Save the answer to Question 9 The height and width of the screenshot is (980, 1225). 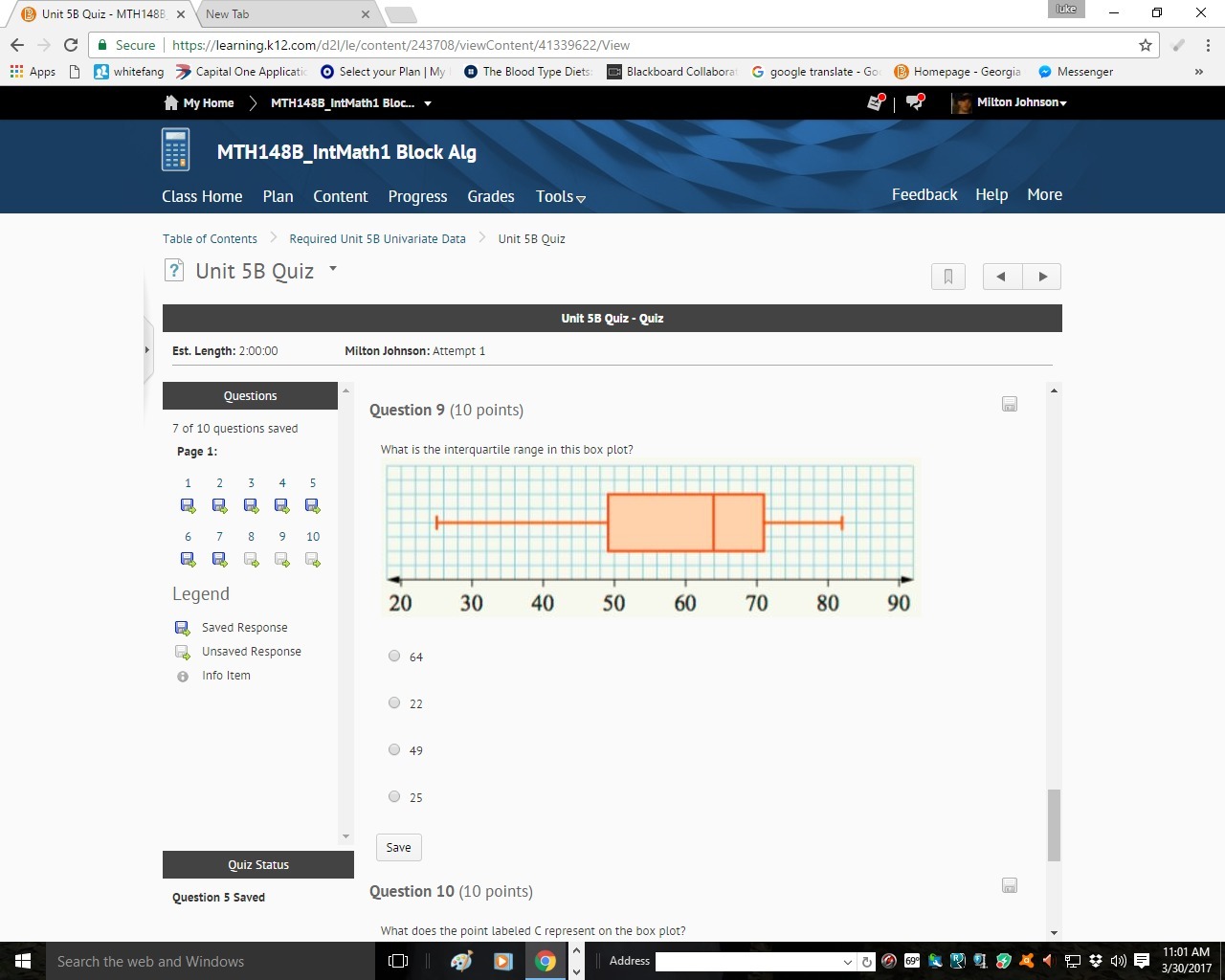[x=398, y=847]
